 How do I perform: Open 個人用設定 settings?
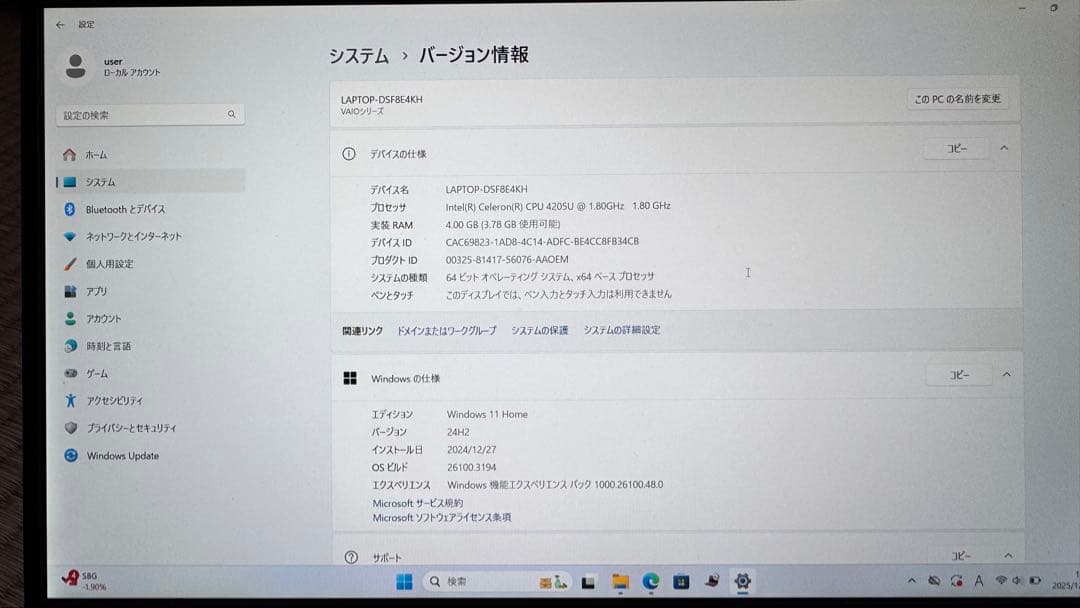tap(150, 264)
